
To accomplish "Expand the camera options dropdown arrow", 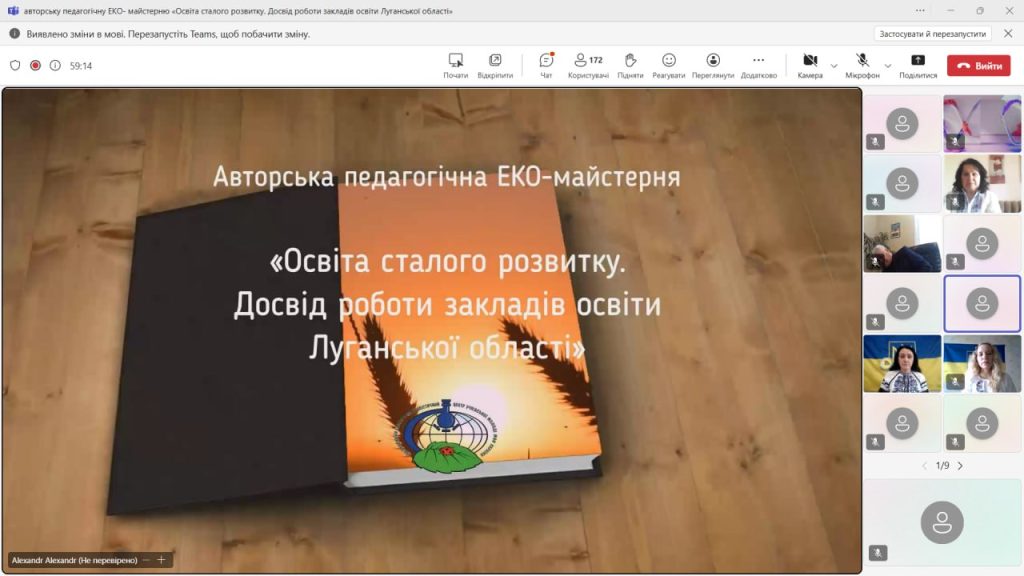I will (x=834, y=66).
